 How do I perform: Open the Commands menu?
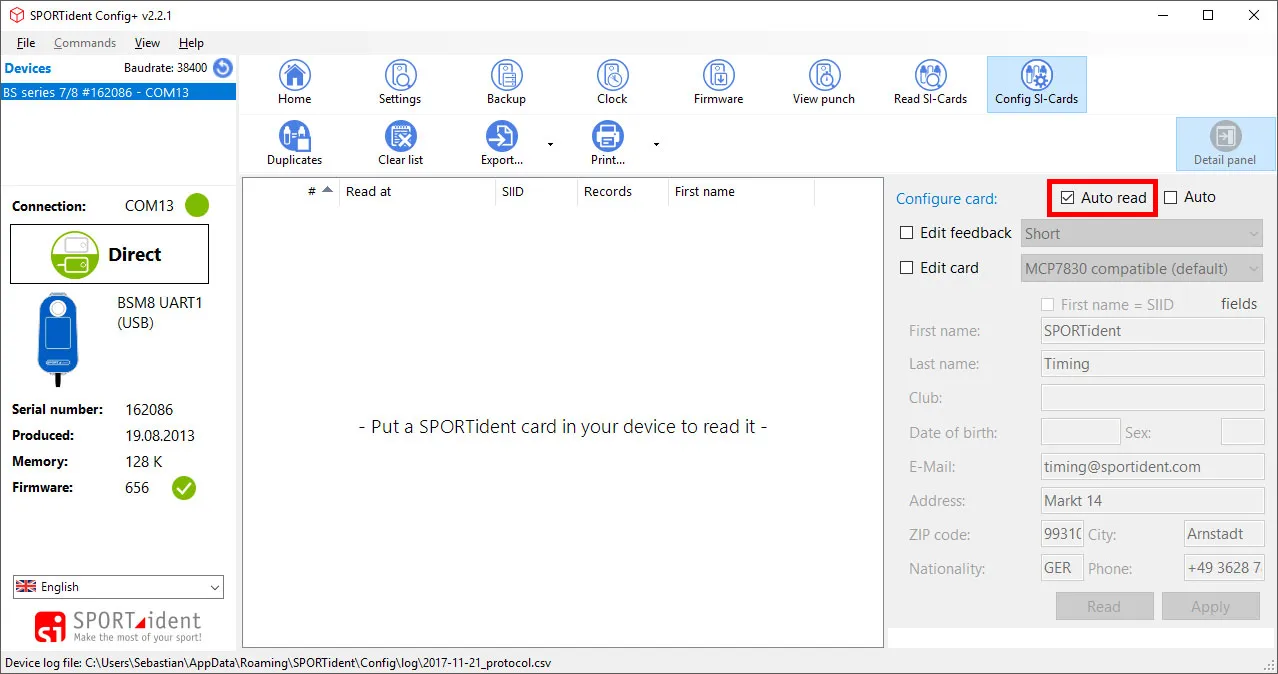tap(85, 43)
